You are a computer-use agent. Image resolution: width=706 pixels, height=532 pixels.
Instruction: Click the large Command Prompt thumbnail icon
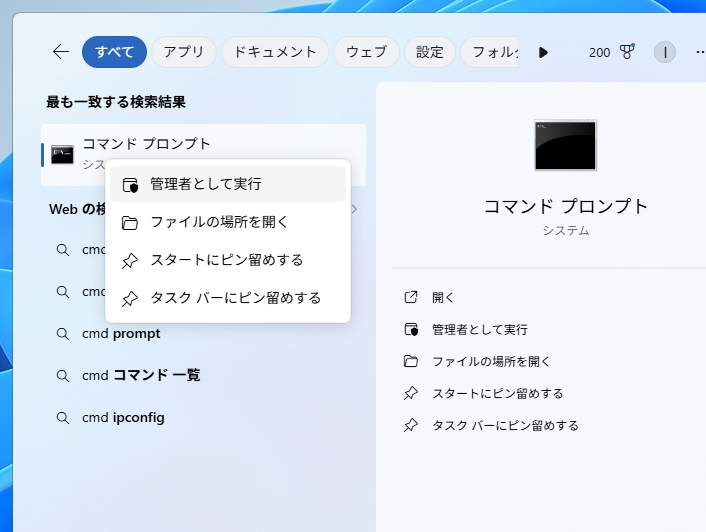565,146
